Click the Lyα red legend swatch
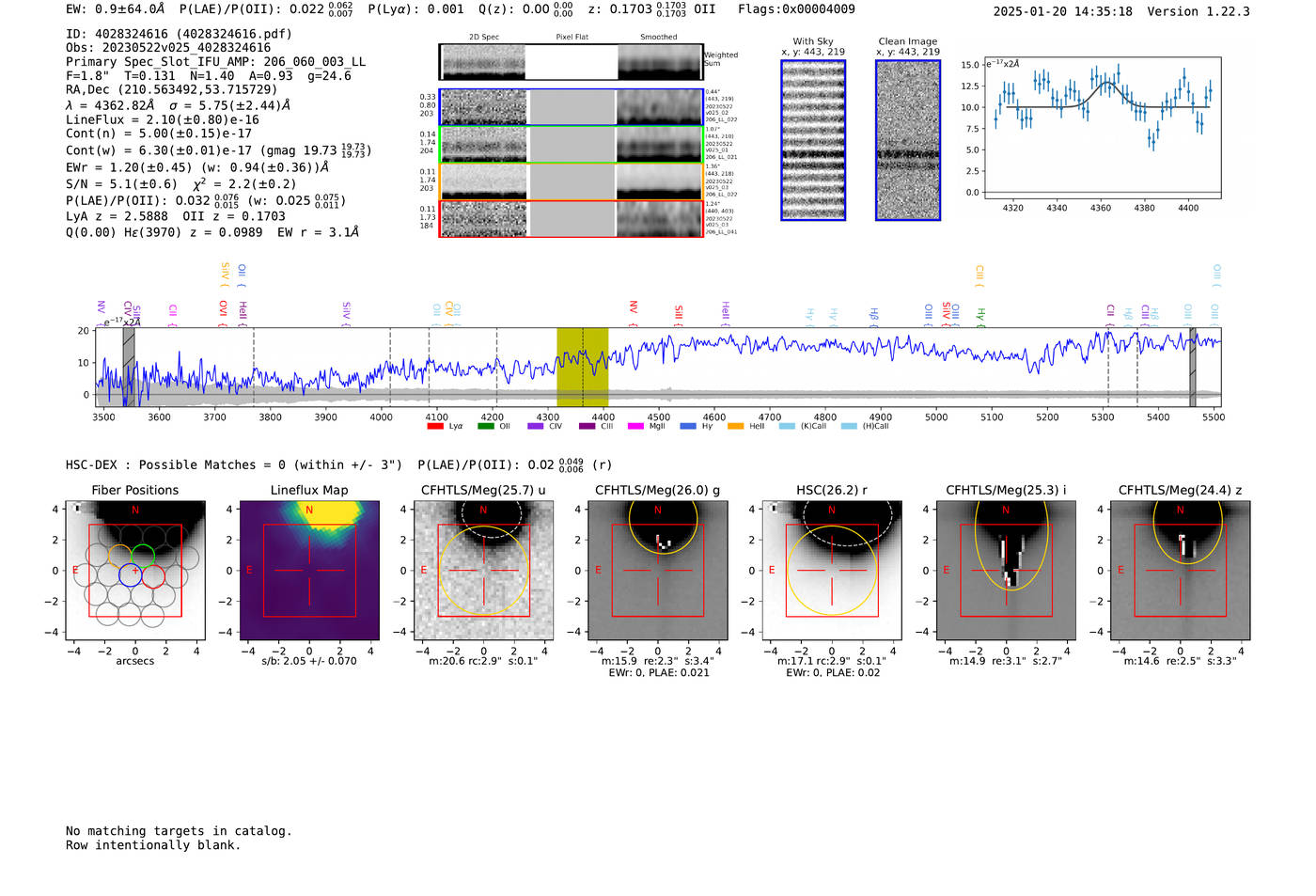Viewport: 1316px width, 896px height. pos(434,426)
